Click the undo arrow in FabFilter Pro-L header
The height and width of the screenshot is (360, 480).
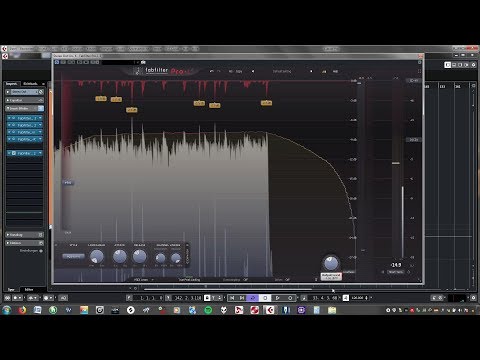(211, 71)
